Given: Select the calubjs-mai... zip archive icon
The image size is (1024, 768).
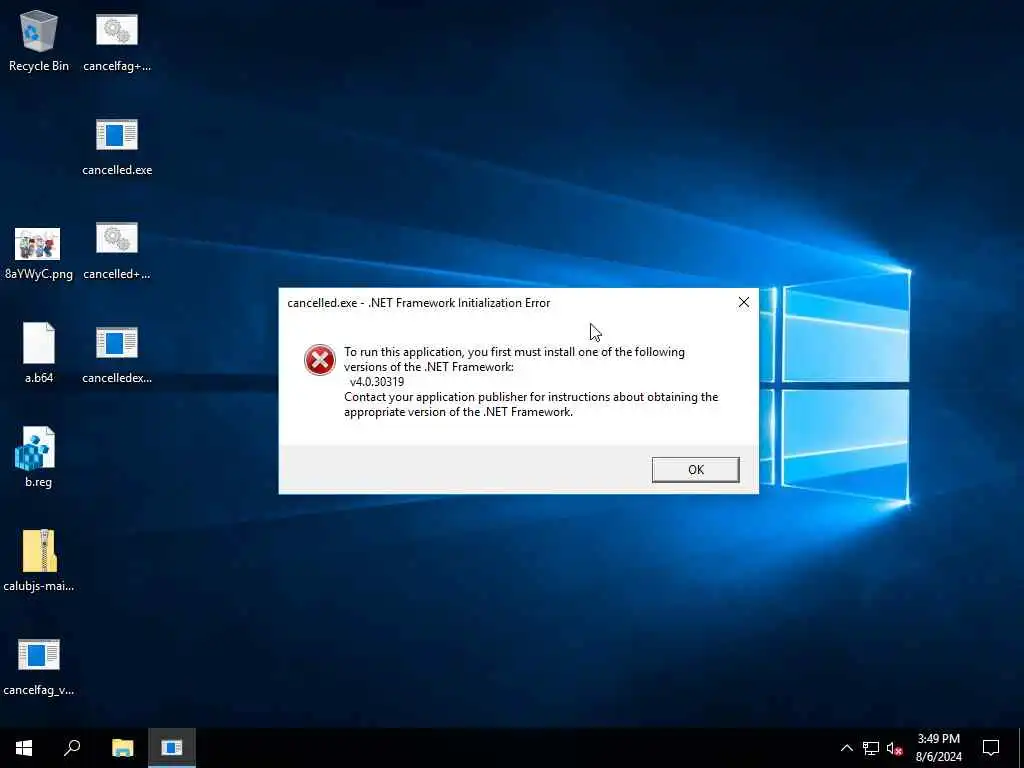Looking at the screenshot, I should (x=39, y=560).
